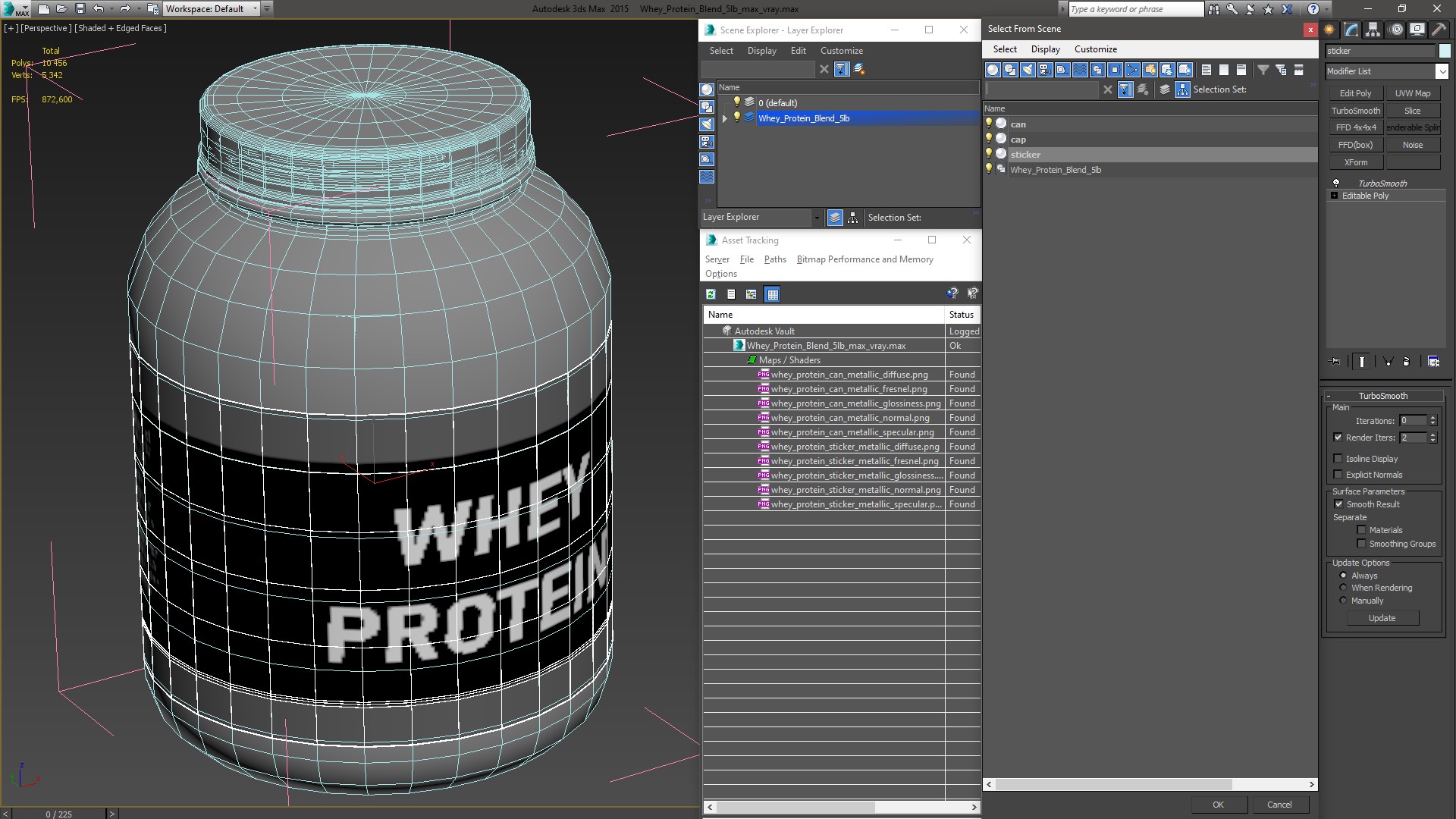The image size is (1456, 819).
Task: Open the Modifier List dropdown
Action: 1442,71
